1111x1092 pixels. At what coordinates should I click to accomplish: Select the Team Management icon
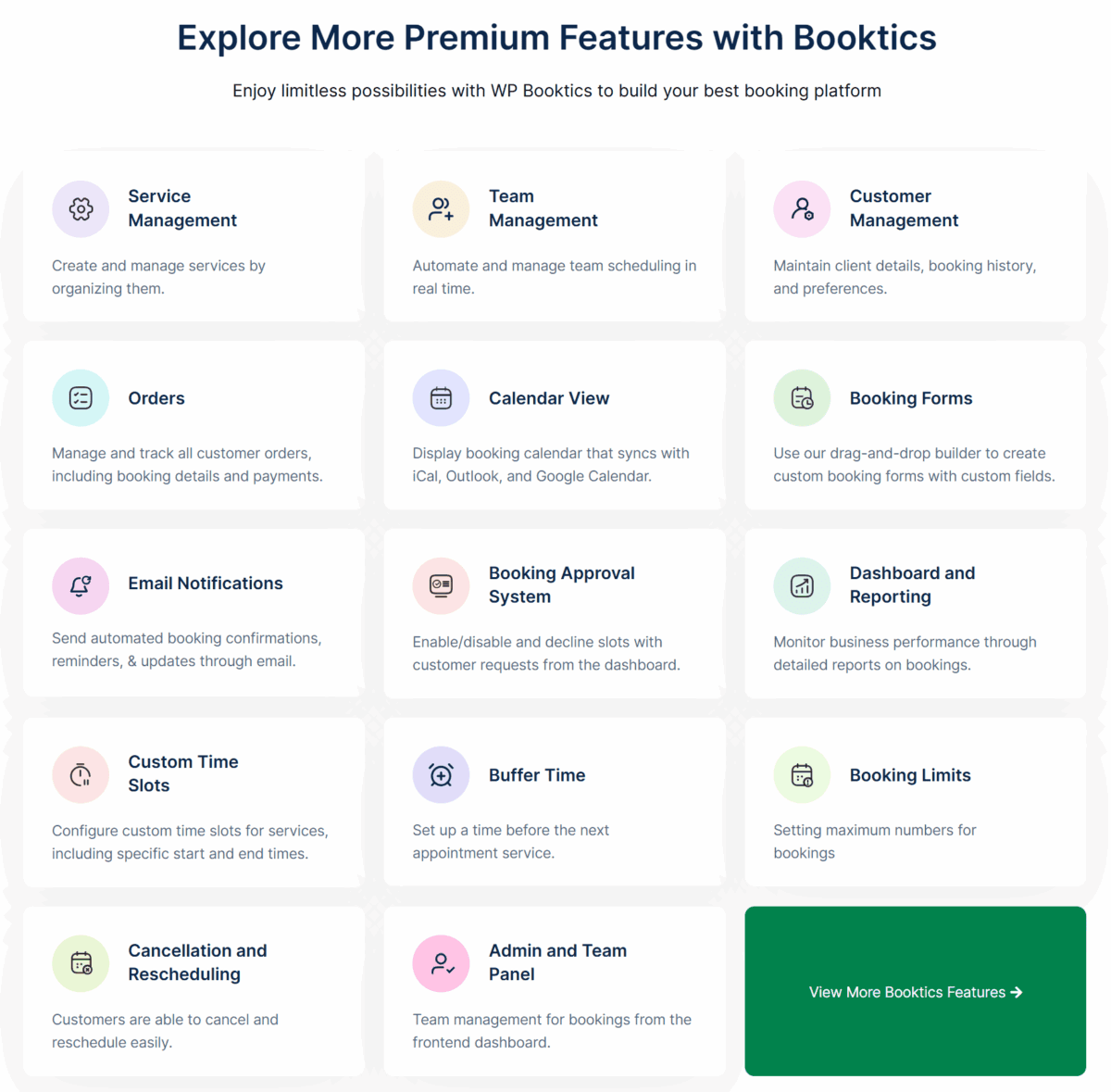(x=441, y=209)
